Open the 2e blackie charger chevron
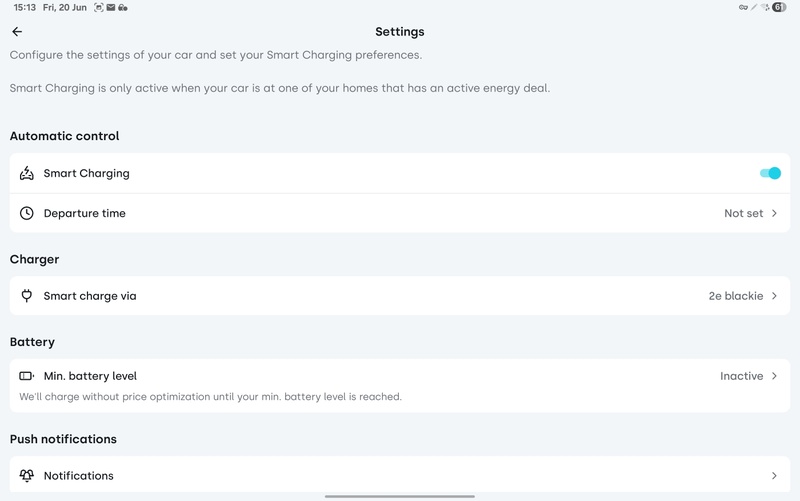 point(775,296)
